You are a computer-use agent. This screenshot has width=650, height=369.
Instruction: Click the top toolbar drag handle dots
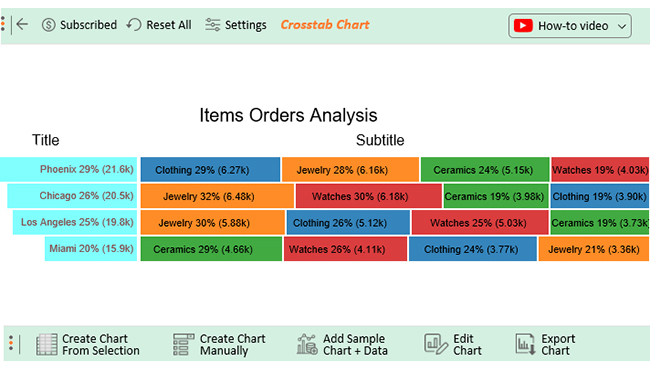[x=3, y=24]
